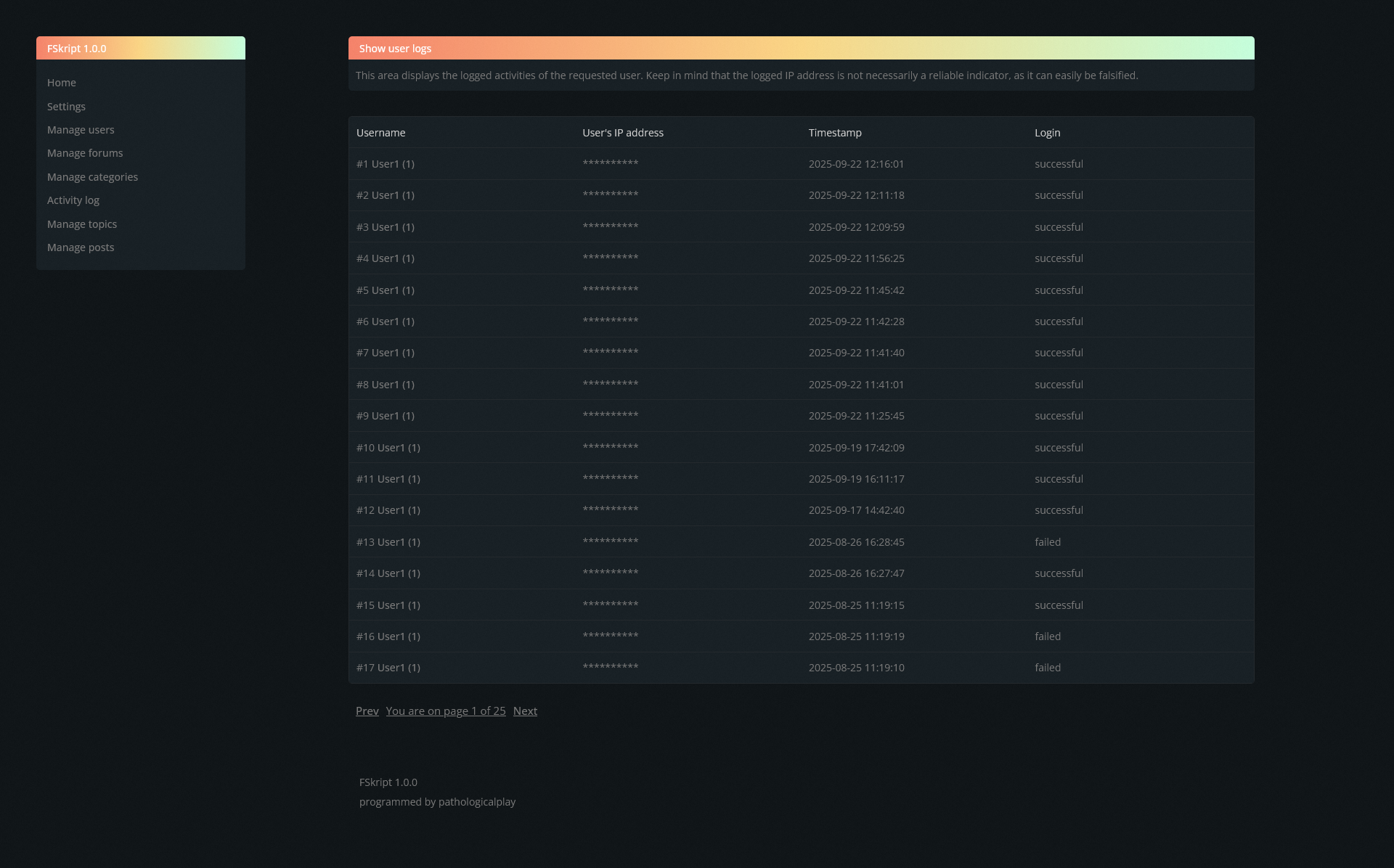Click 'You are on page 1 of 25'
This screenshot has width=1394, height=868.
[446, 711]
